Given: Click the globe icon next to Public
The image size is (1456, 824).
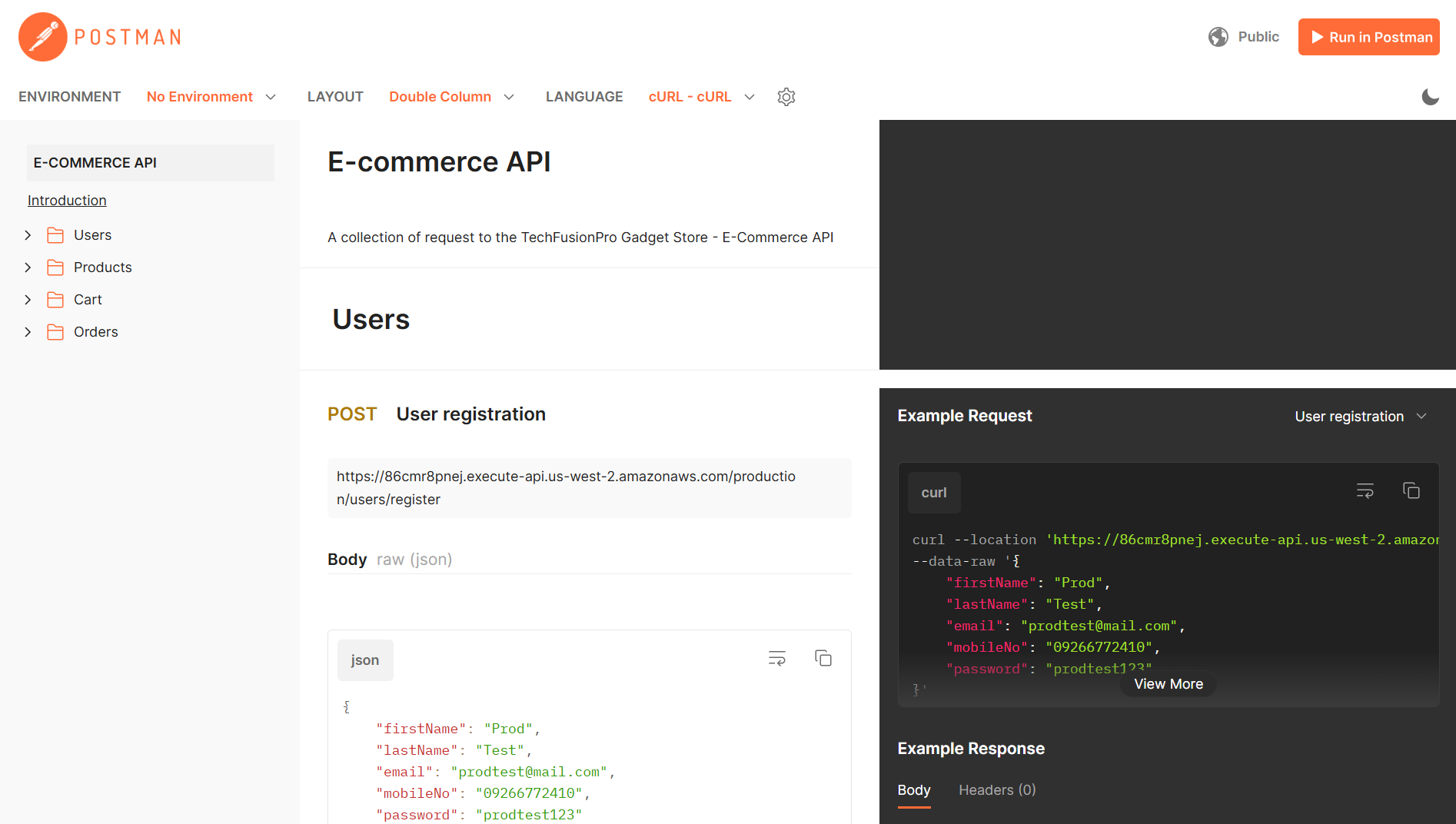Looking at the screenshot, I should click(x=1218, y=36).
